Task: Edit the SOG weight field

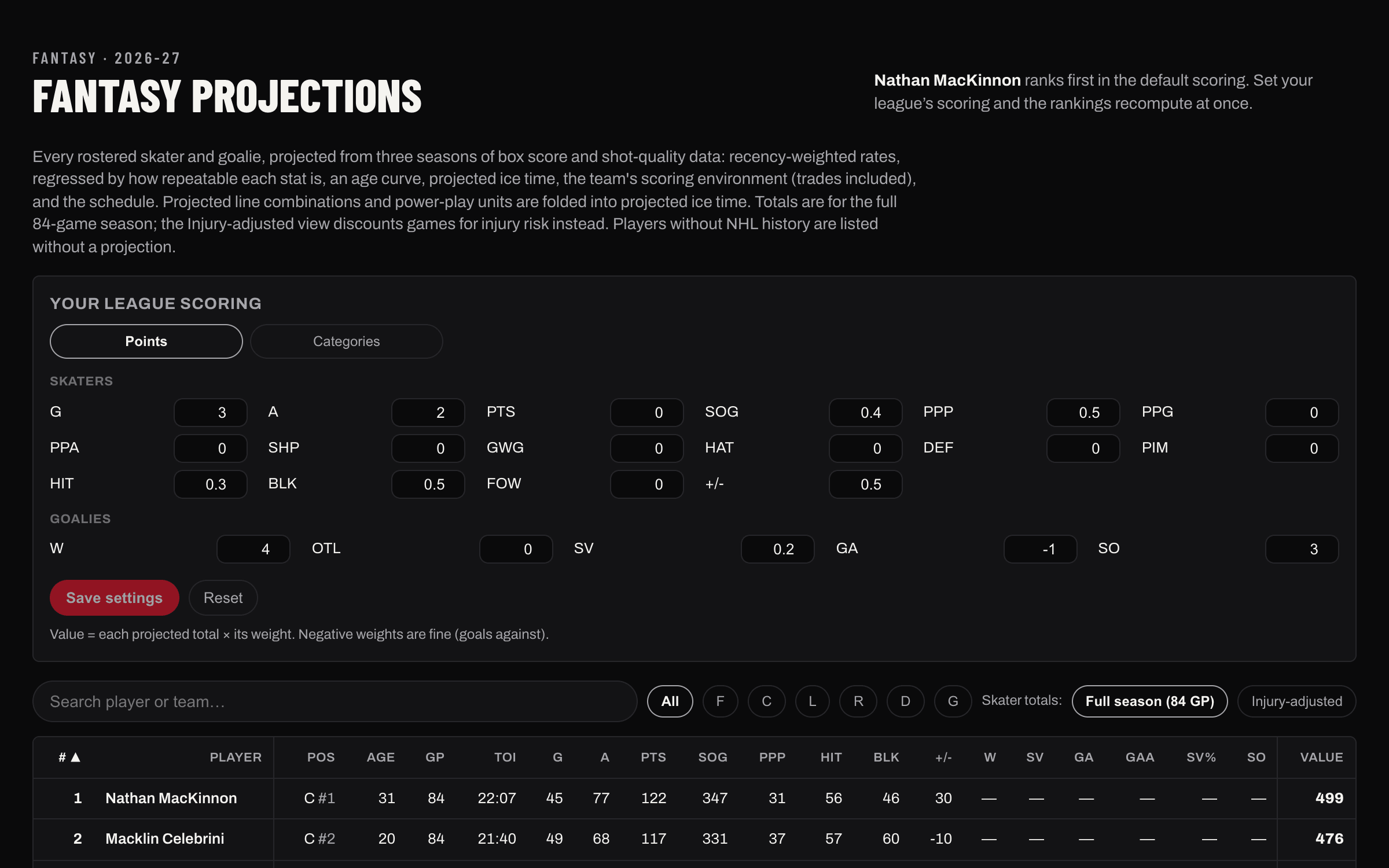Action: 865,413
